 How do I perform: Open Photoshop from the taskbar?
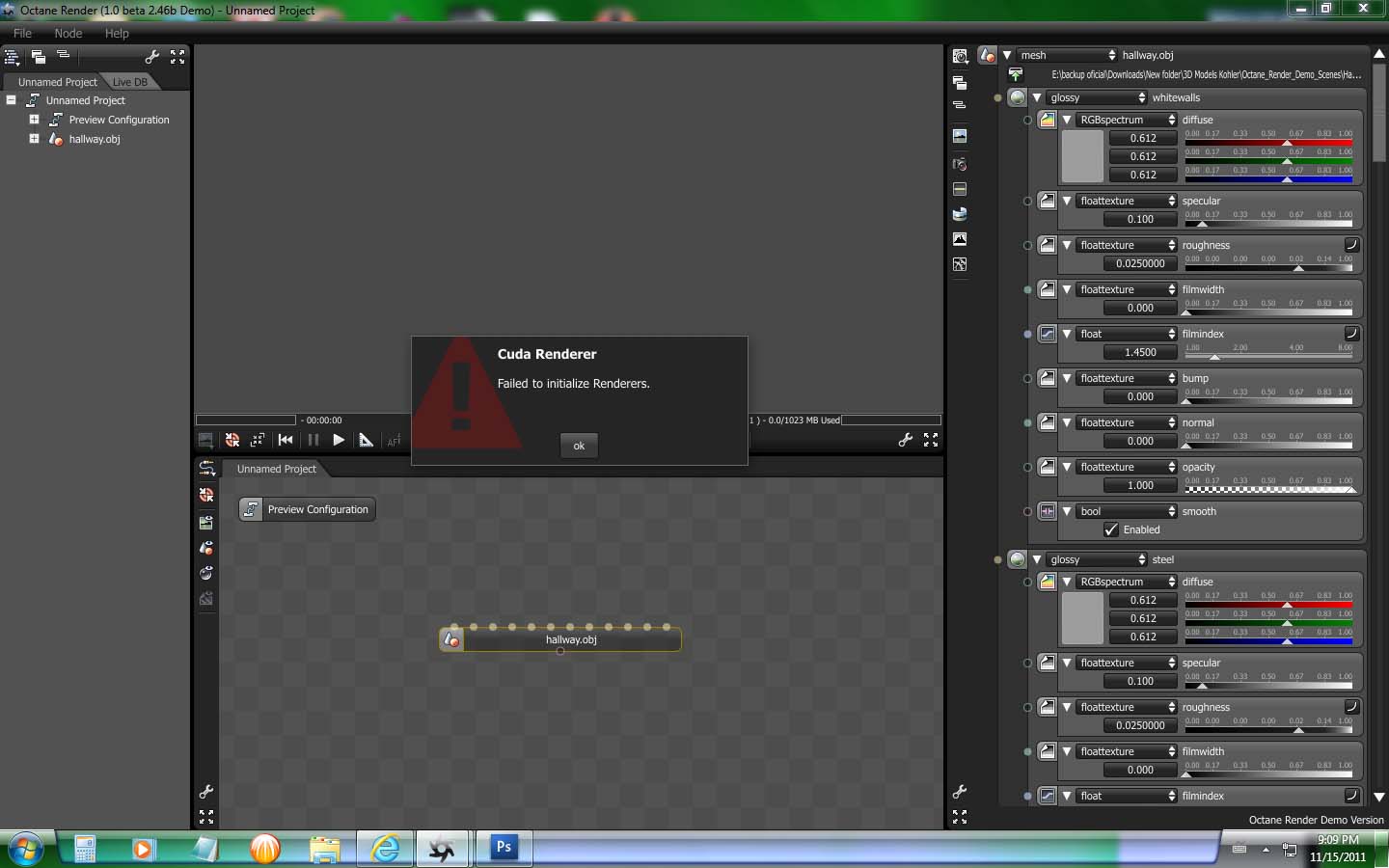pyautogui.click(x=504, y=848)
